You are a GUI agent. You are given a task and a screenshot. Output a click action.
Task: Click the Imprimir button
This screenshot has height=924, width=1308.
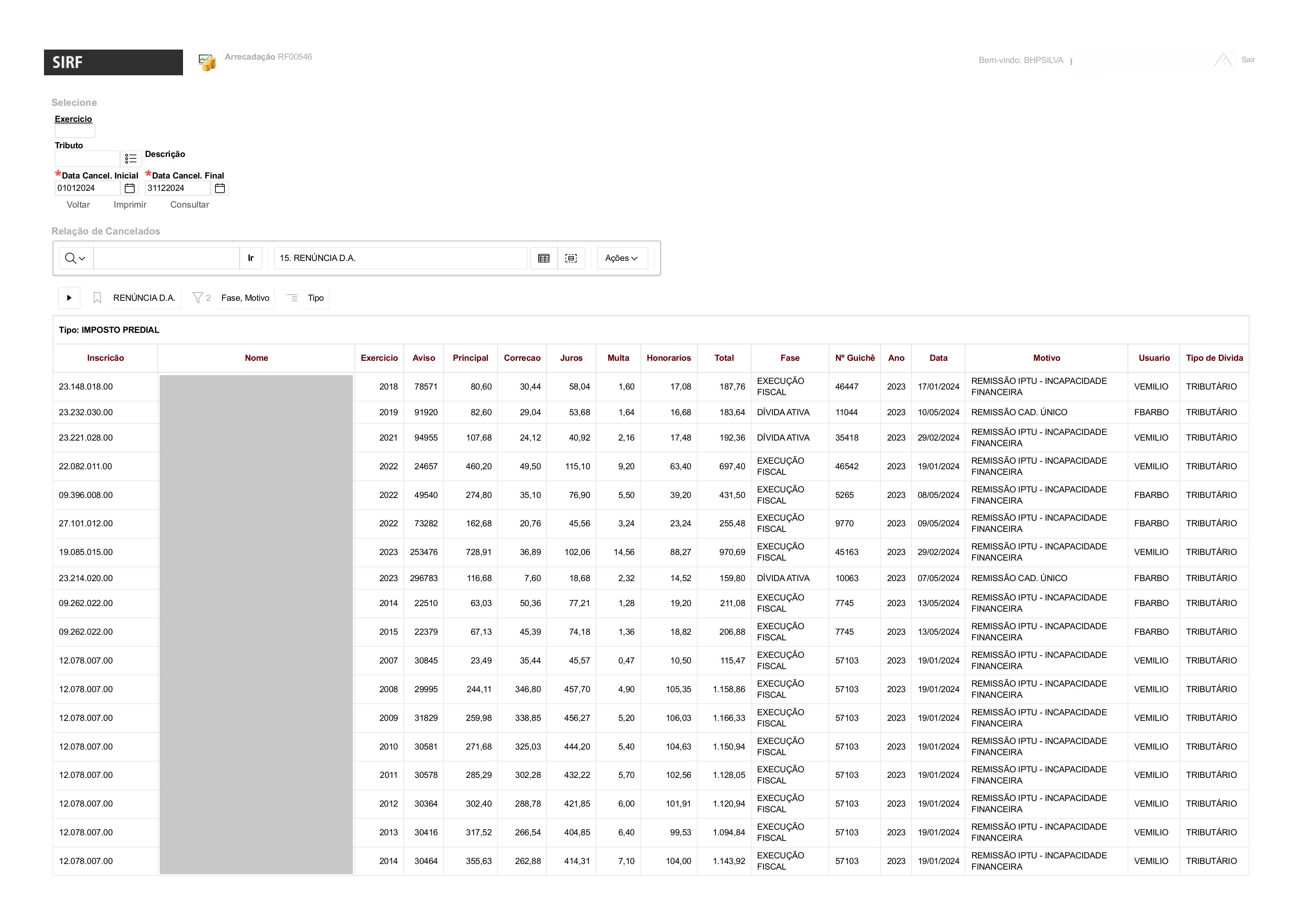pyautogui.click(x=130, y=205)
